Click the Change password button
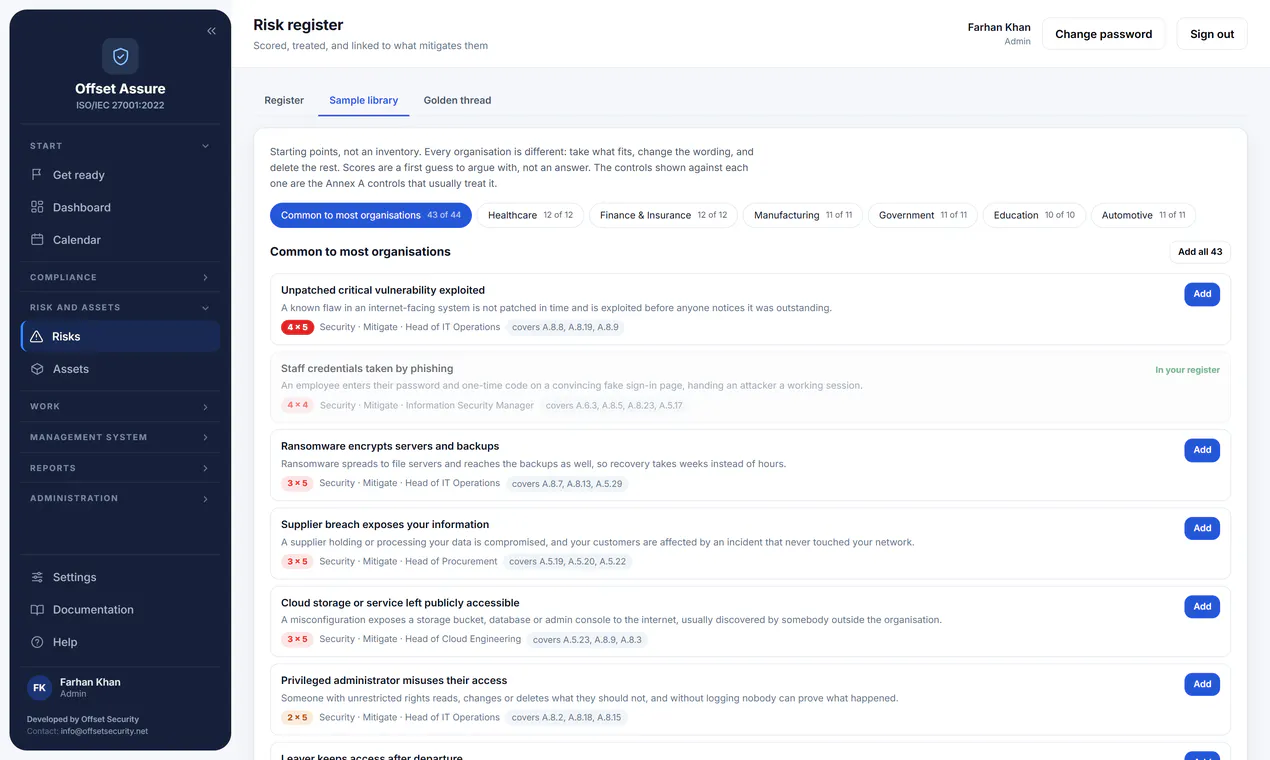 [1103, 34]
